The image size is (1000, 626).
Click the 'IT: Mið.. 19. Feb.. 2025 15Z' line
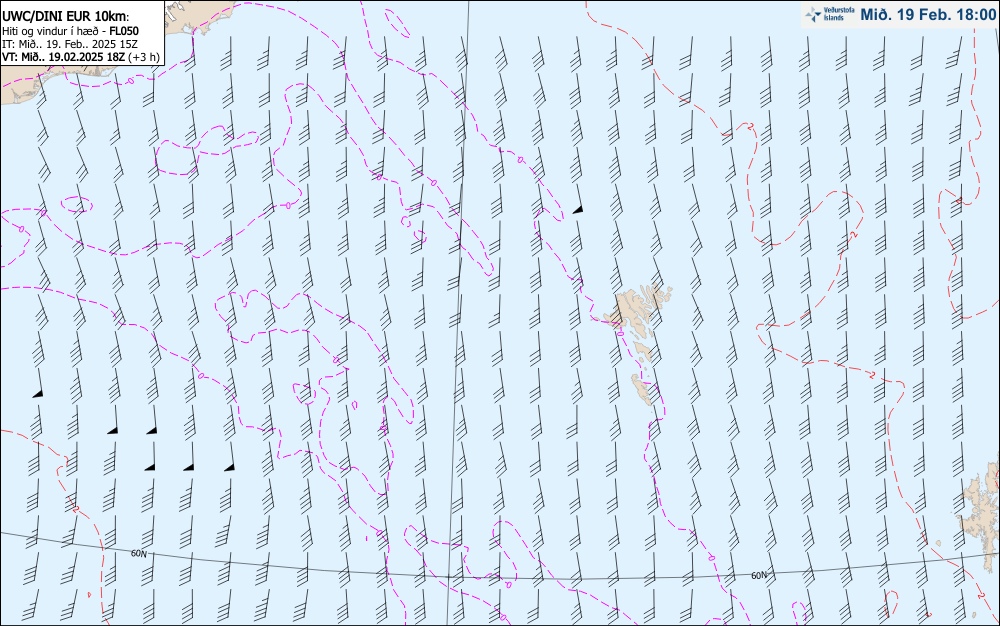(70, 44)
